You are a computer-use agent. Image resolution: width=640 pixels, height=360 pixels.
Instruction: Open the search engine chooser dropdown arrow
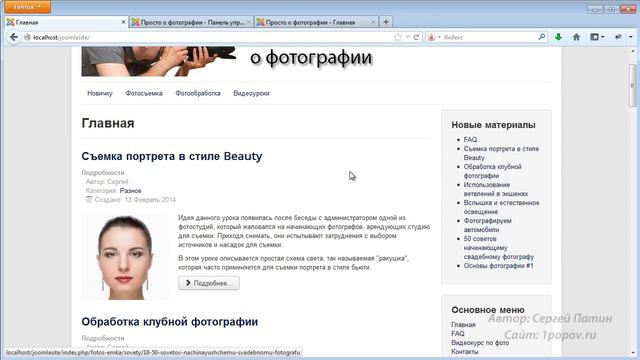coord(439,37)
